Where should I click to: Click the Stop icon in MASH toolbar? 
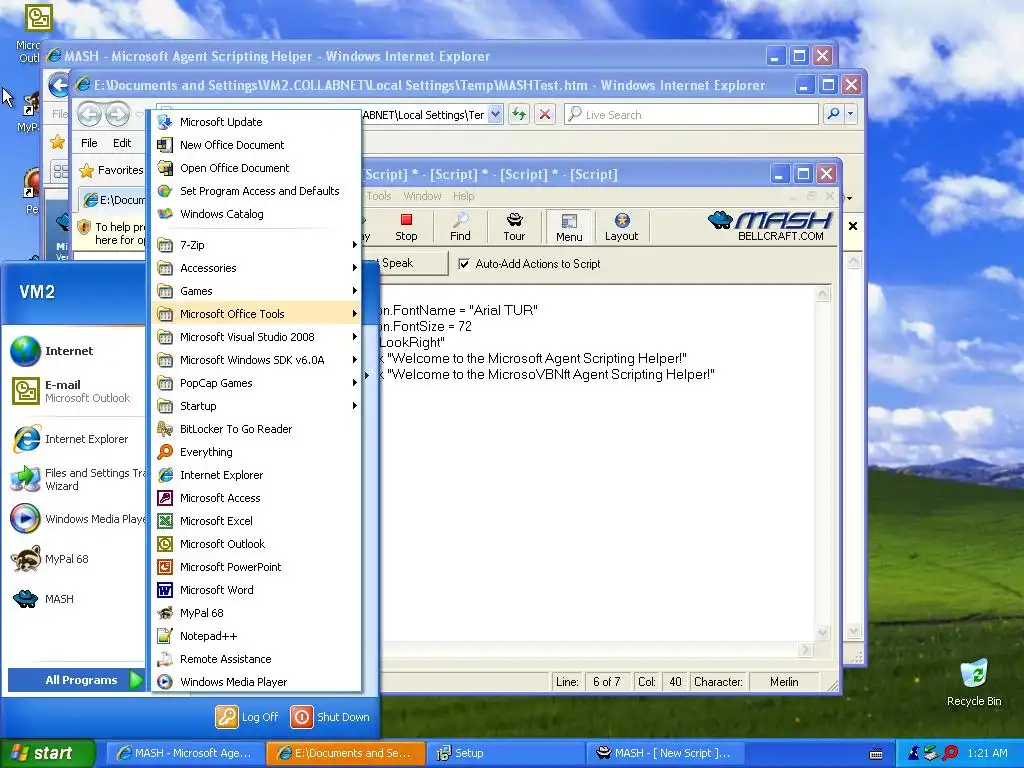tap(406, 227)
